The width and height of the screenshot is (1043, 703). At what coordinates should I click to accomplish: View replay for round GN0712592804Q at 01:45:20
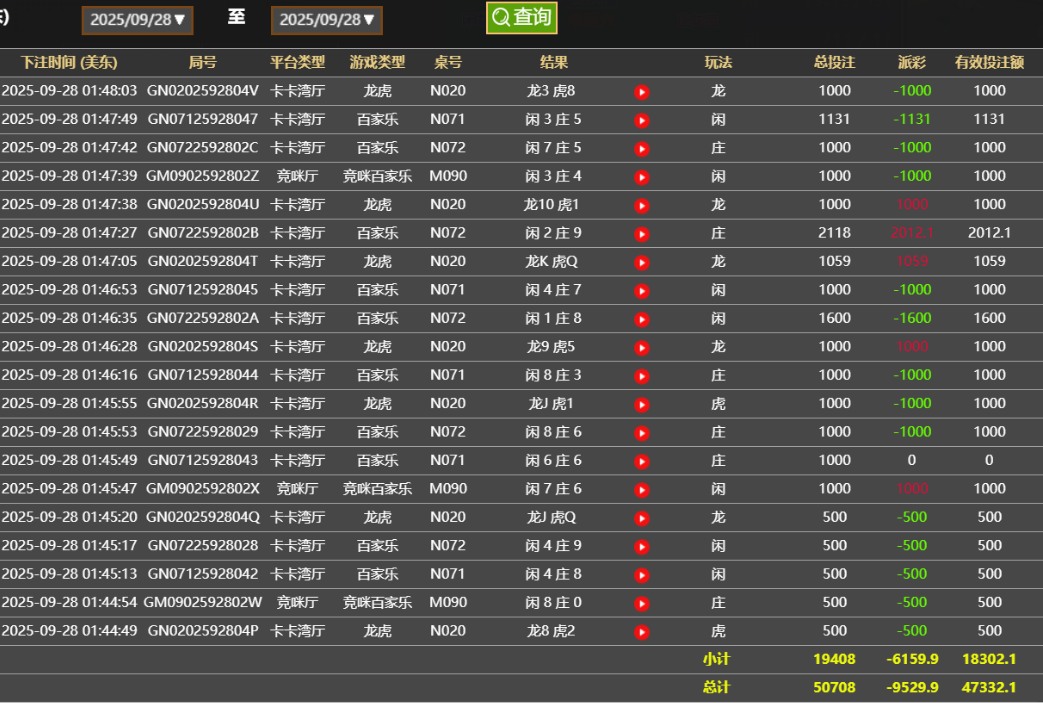click(x=641, y=517)
